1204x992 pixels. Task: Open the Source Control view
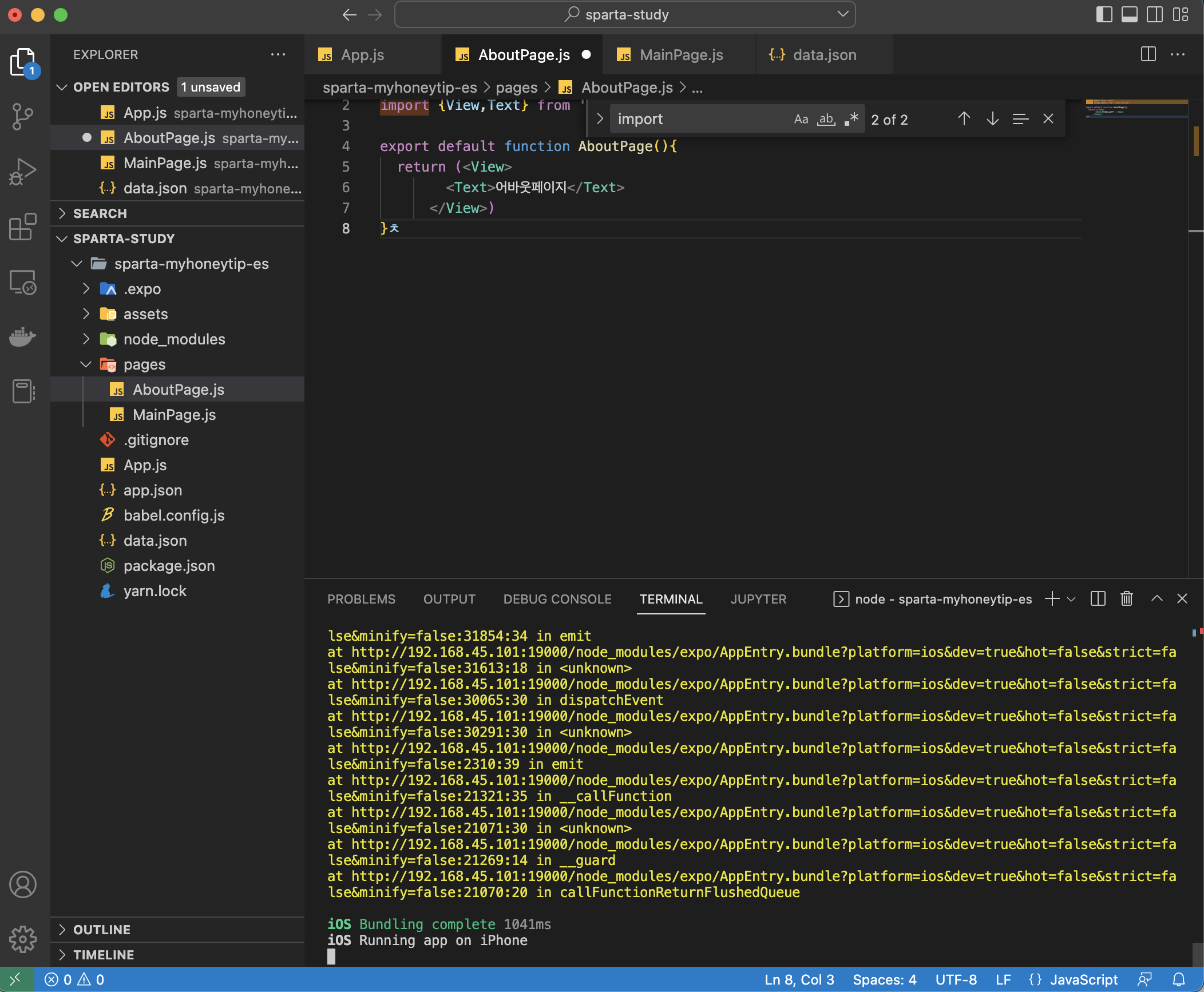click(23, 117)
